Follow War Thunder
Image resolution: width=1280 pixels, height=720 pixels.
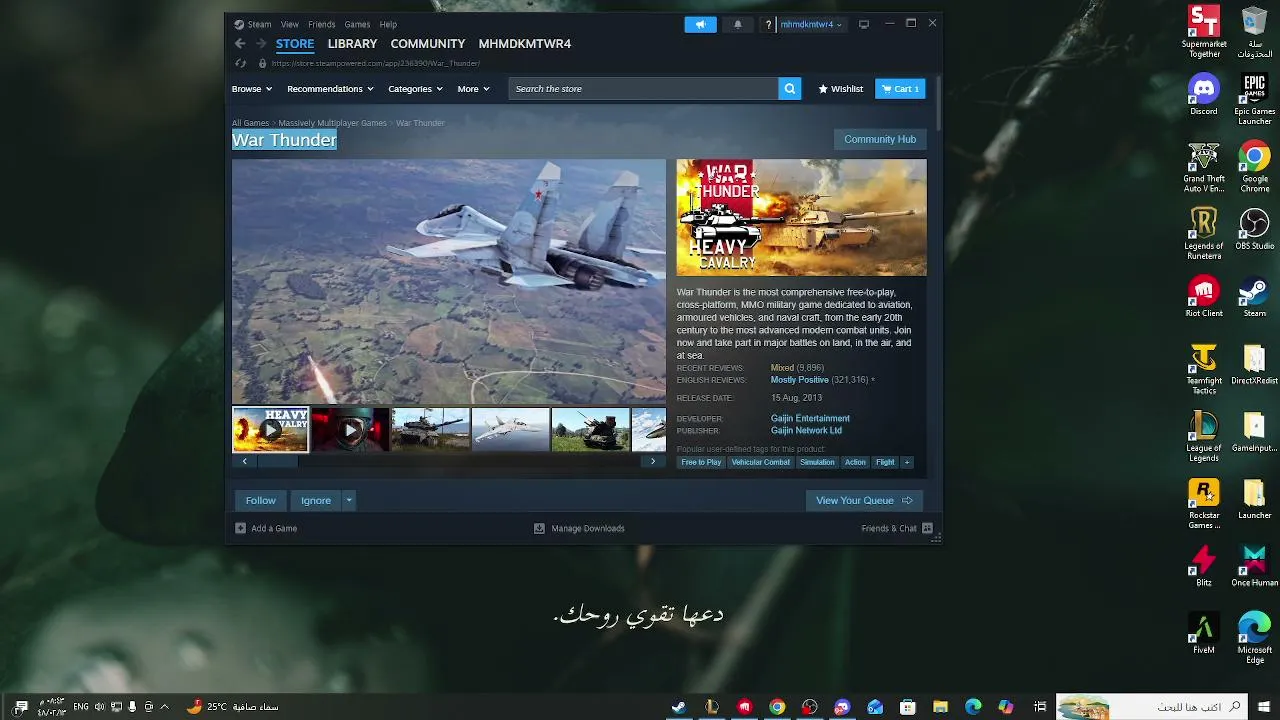coord(261,500)
